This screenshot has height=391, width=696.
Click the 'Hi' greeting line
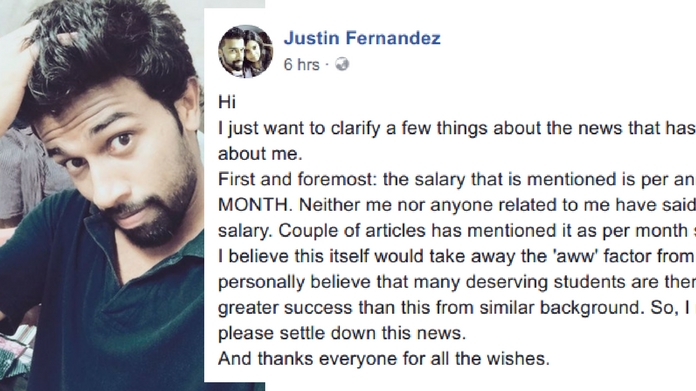click(227, 103)
